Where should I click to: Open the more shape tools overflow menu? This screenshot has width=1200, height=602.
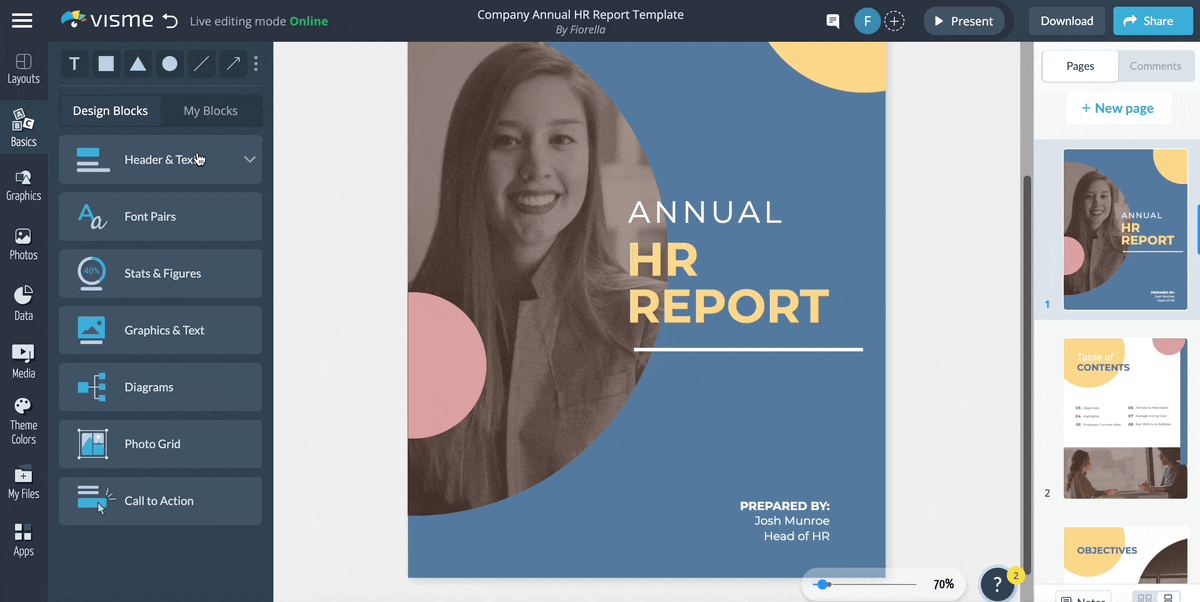(256, 63)
